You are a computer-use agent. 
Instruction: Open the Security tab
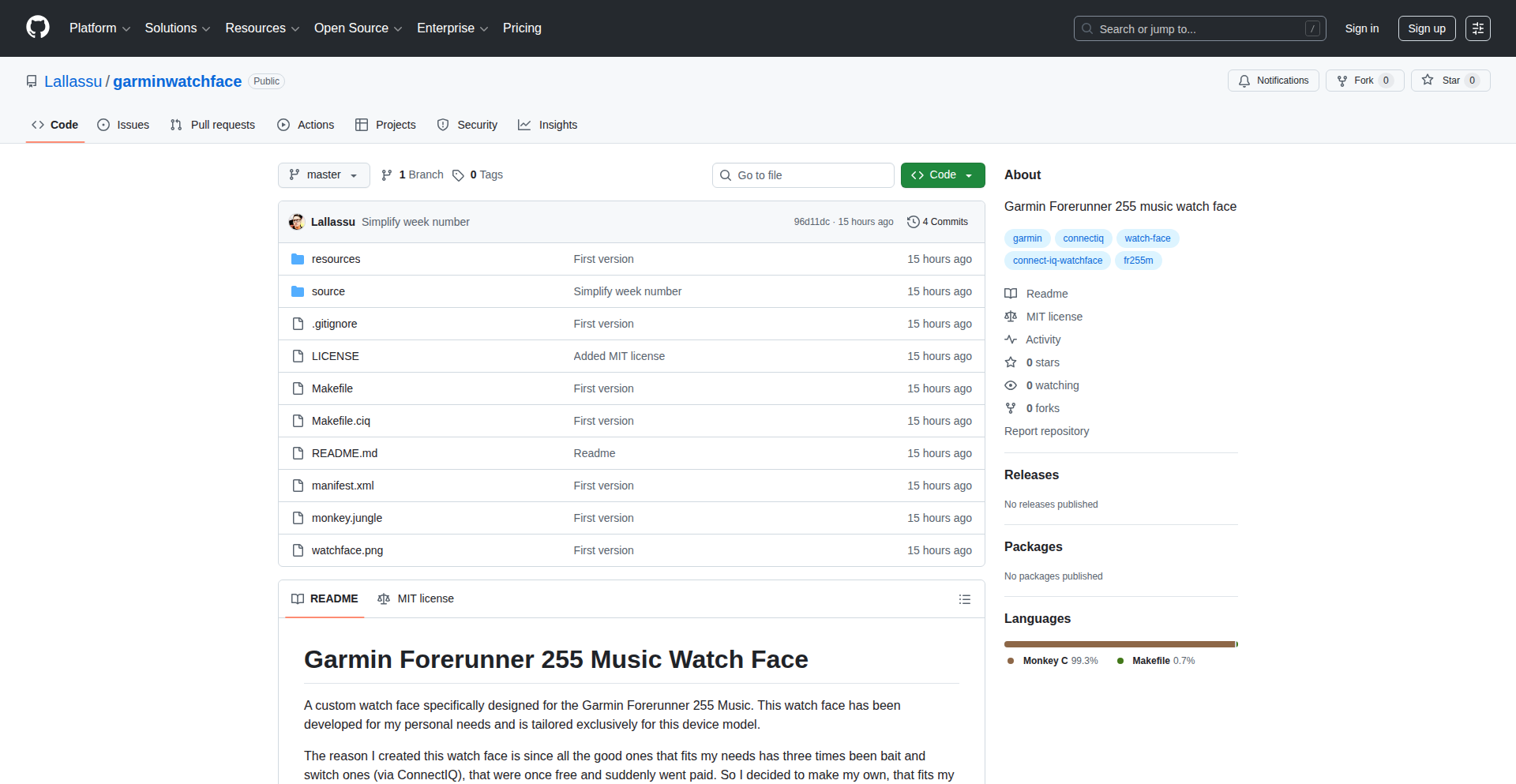click(467, 125)
